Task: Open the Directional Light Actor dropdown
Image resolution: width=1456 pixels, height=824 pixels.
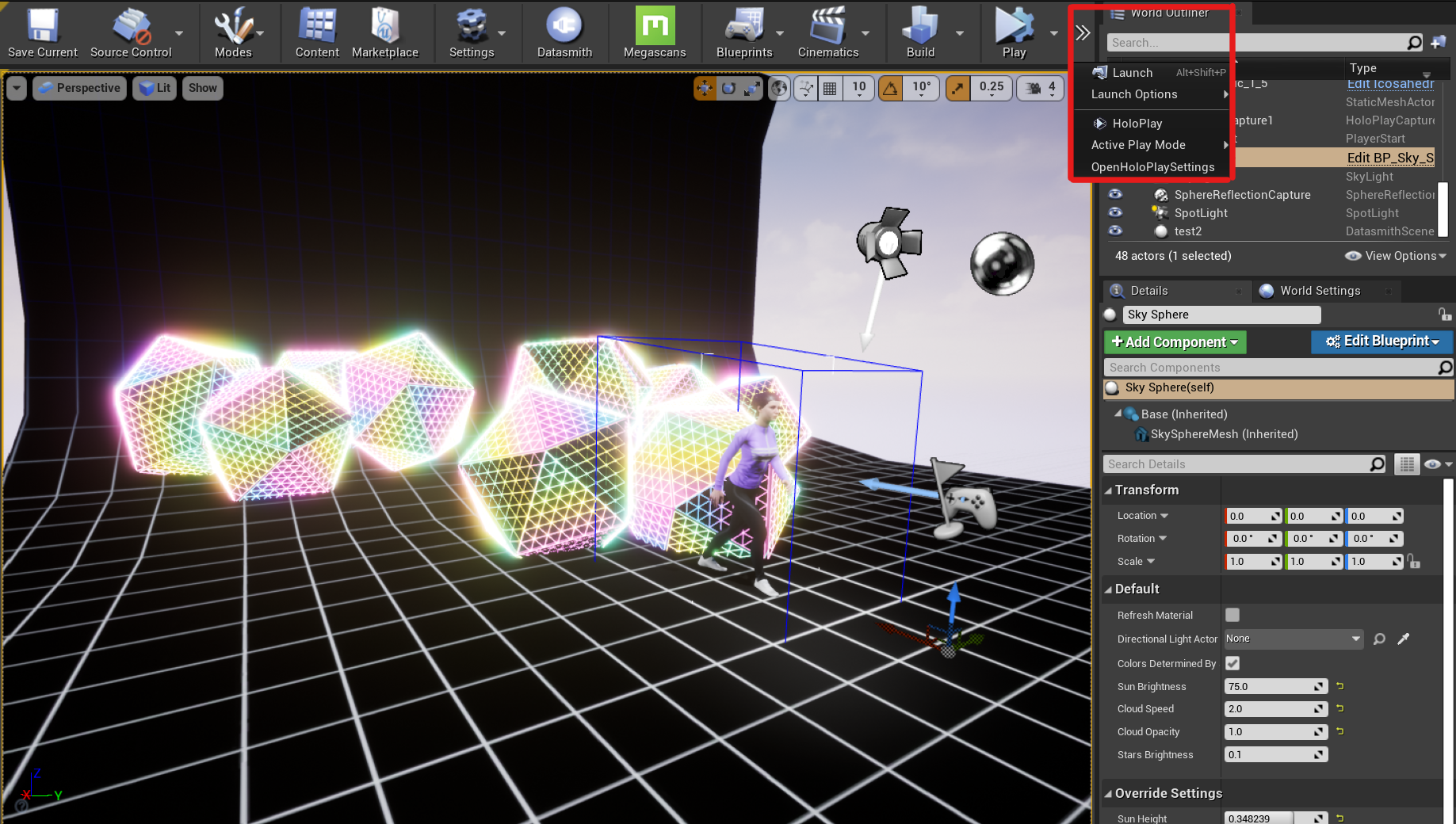Action: point(1293,639)
